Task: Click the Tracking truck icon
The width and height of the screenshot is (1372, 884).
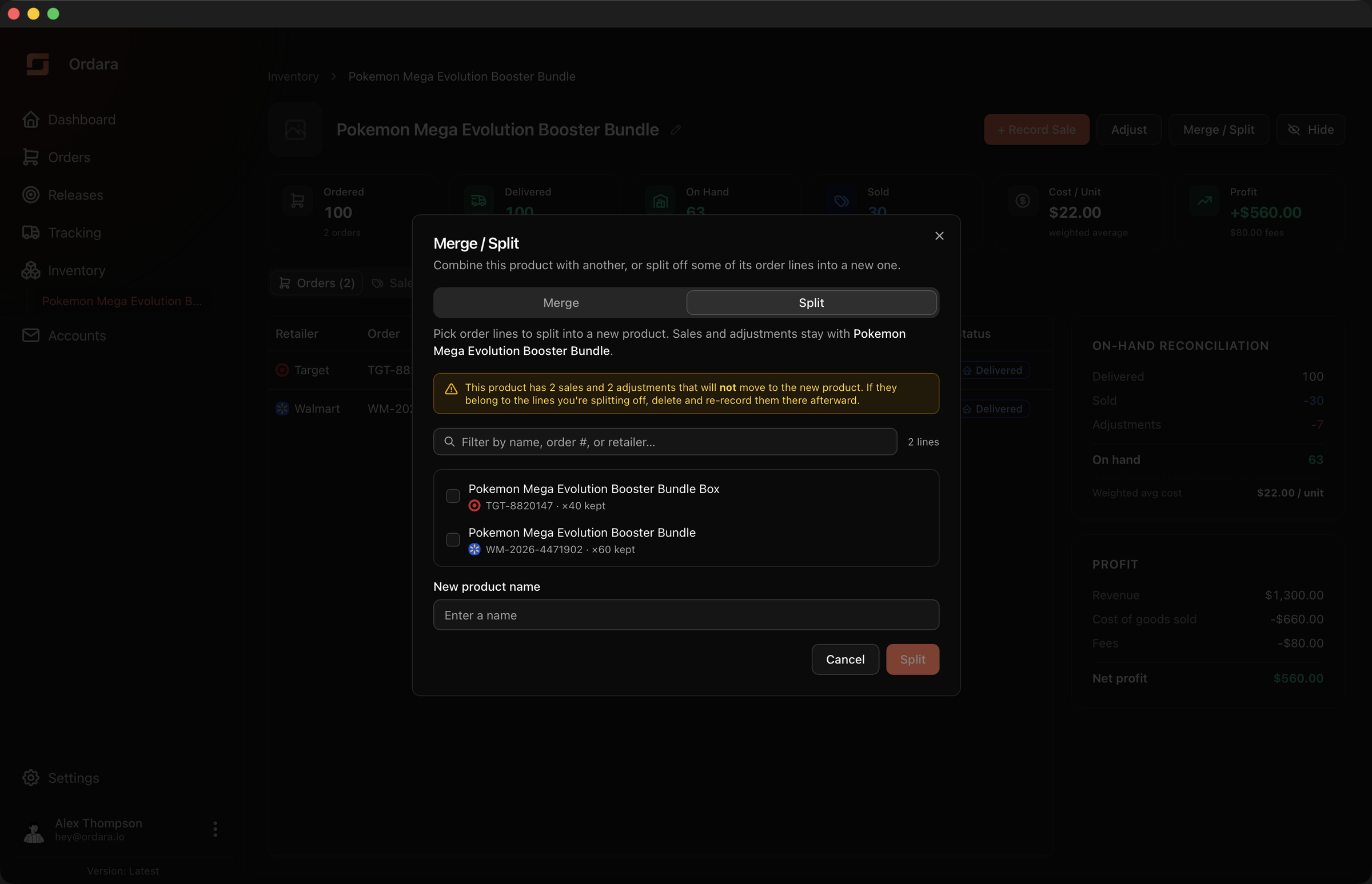Action: pos(31,233)
